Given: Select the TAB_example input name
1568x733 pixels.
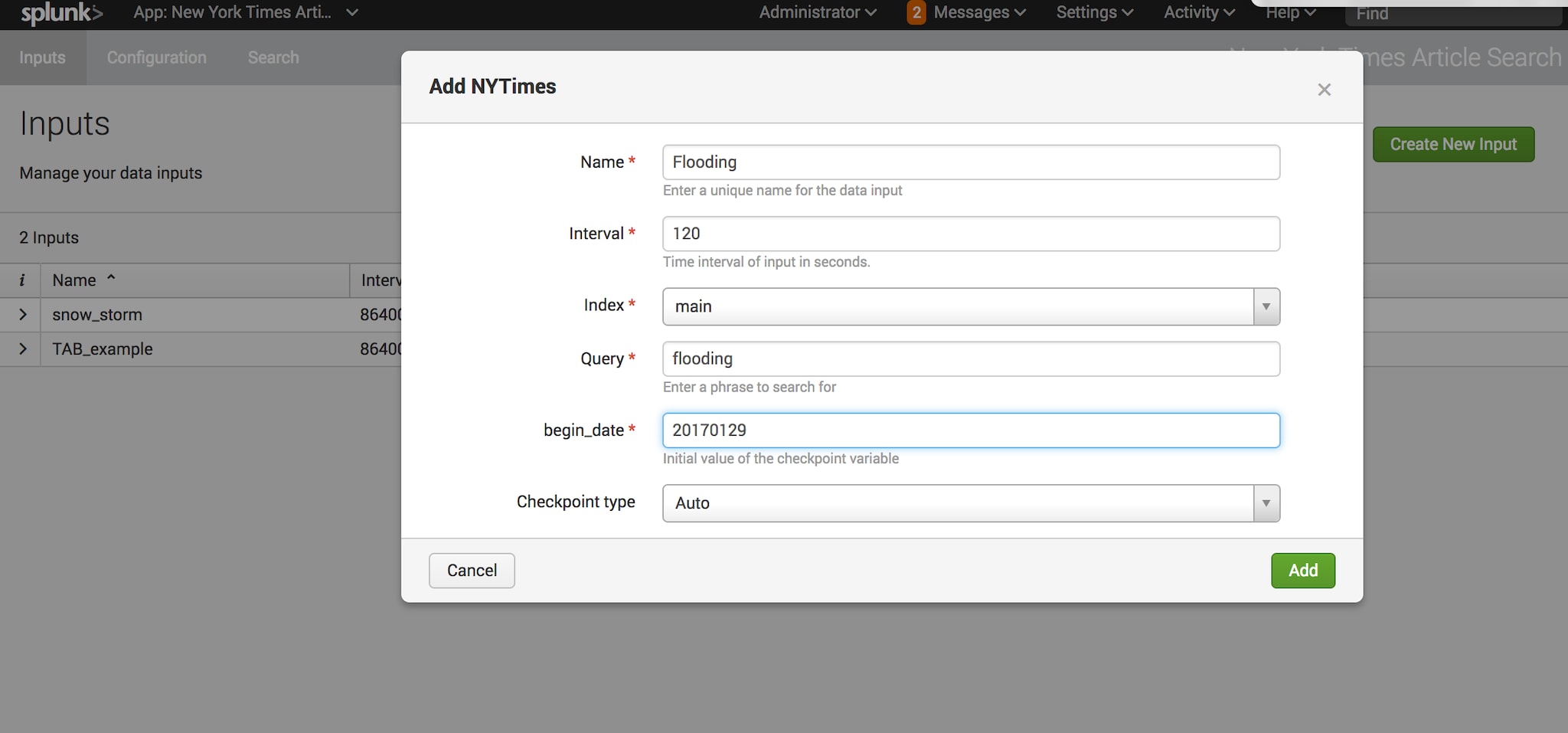Looking at the screenshot, I should point(103,349).
